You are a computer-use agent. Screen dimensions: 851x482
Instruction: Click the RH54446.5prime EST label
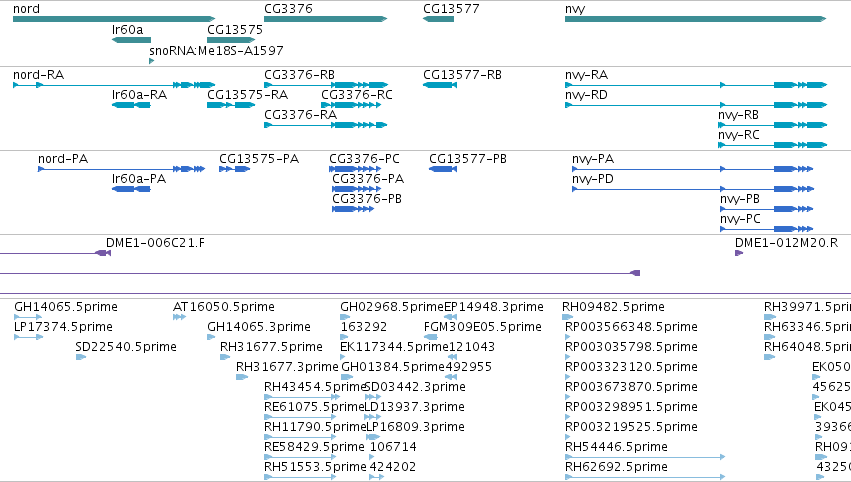(617, 447)
